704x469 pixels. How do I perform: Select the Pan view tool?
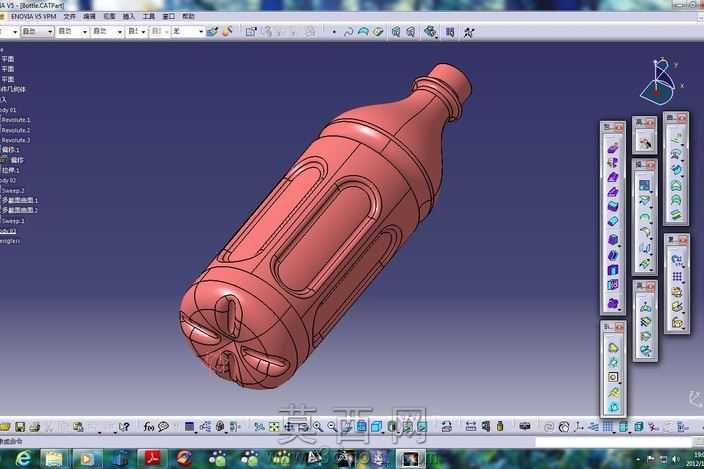tap(289, 427)
